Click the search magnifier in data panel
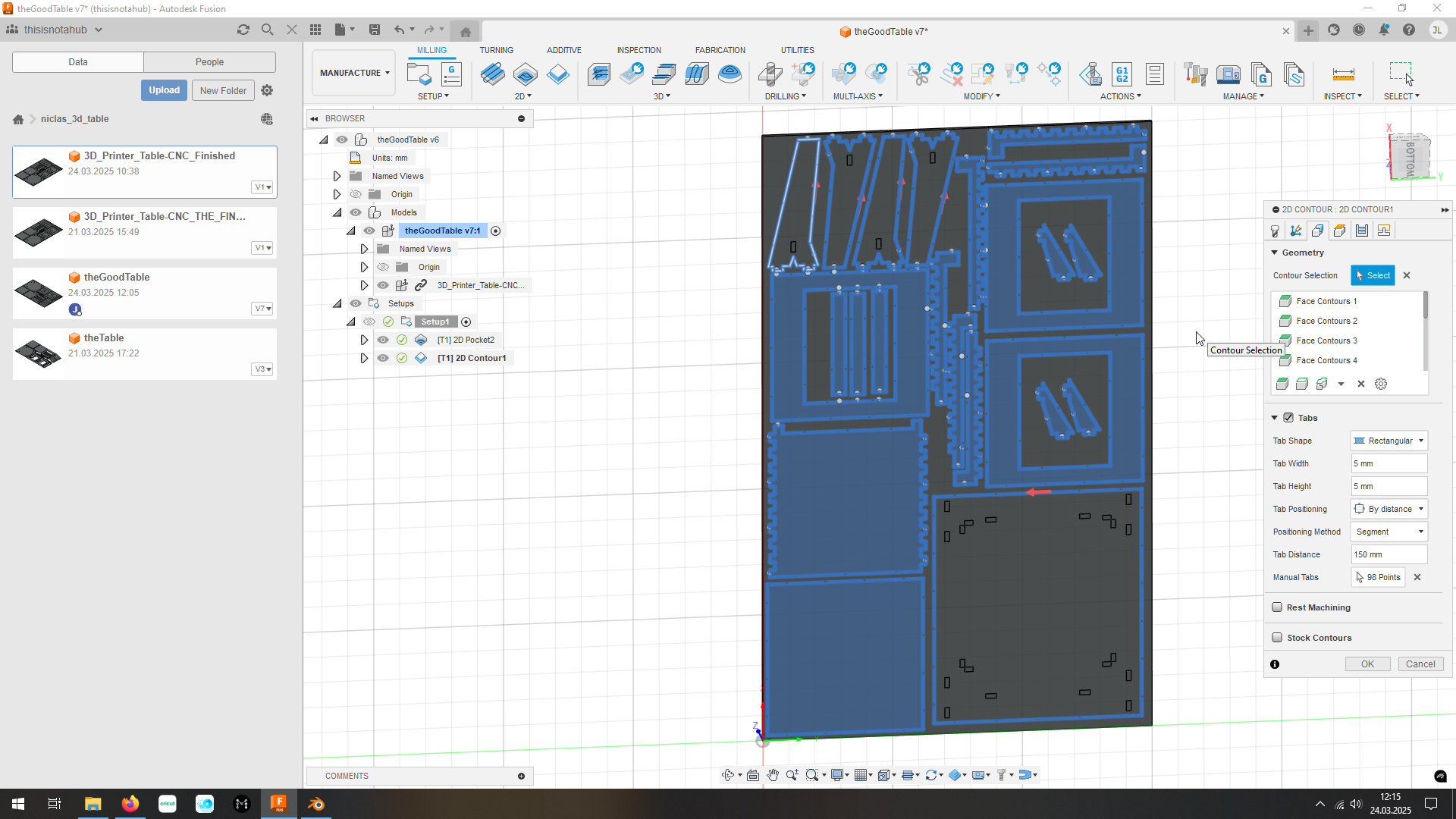 click(x=267, y=30)
